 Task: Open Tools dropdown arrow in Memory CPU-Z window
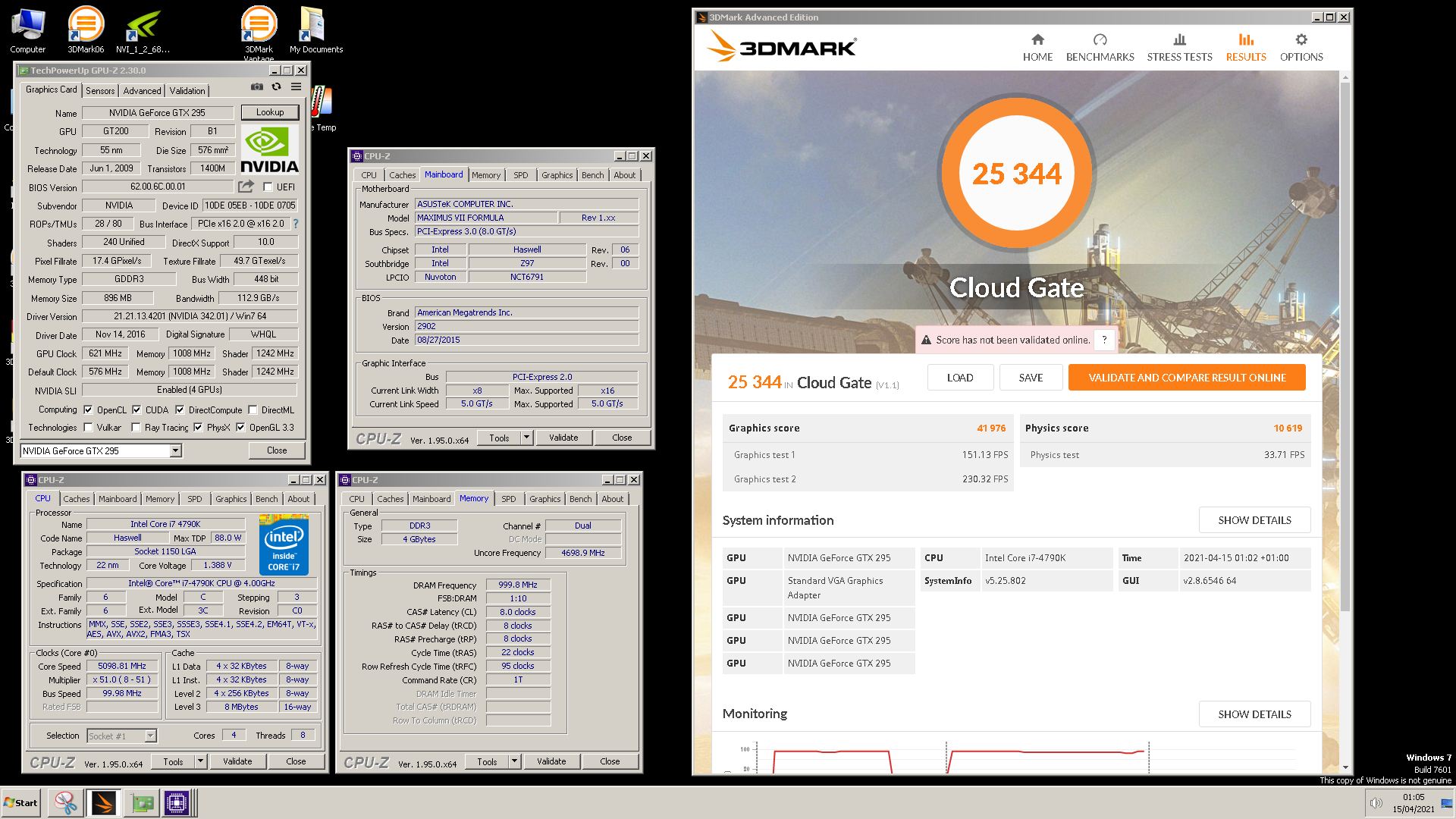pos(514,761)
